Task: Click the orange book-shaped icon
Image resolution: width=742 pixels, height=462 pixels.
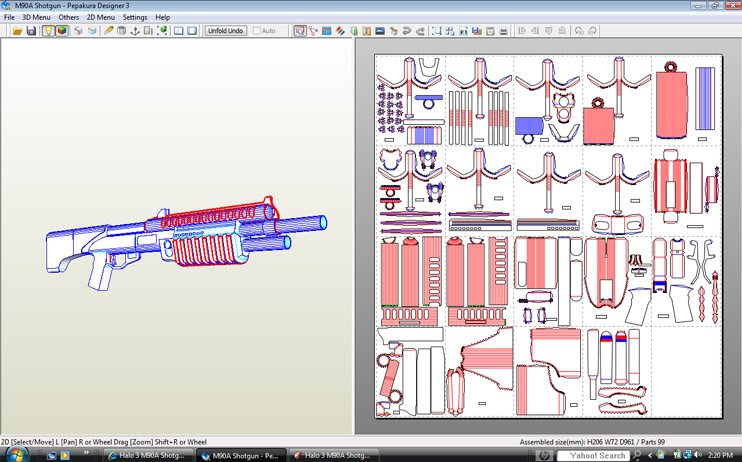Action: [366, 31]
